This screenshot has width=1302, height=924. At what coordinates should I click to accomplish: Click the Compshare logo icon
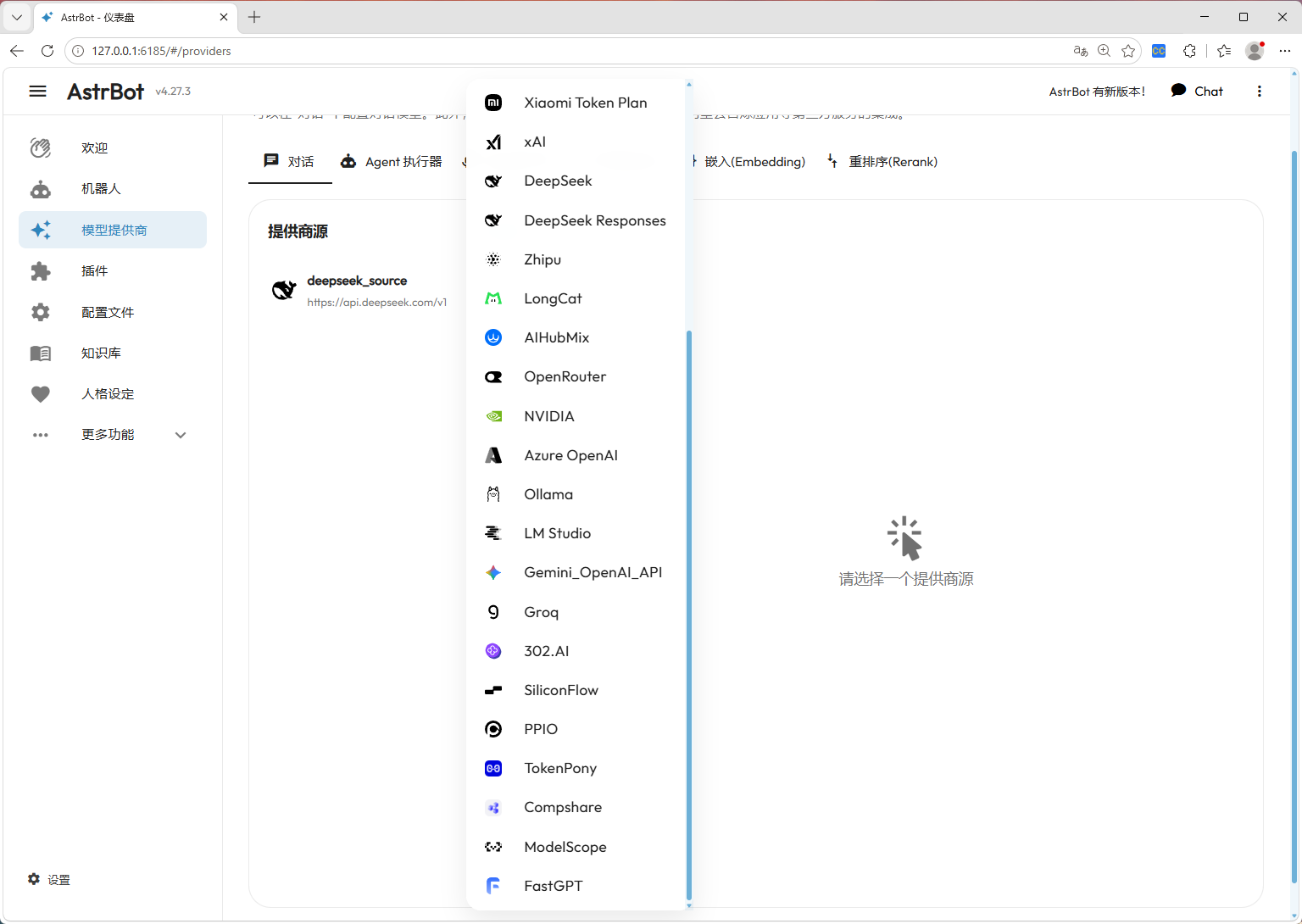(493, 807)
